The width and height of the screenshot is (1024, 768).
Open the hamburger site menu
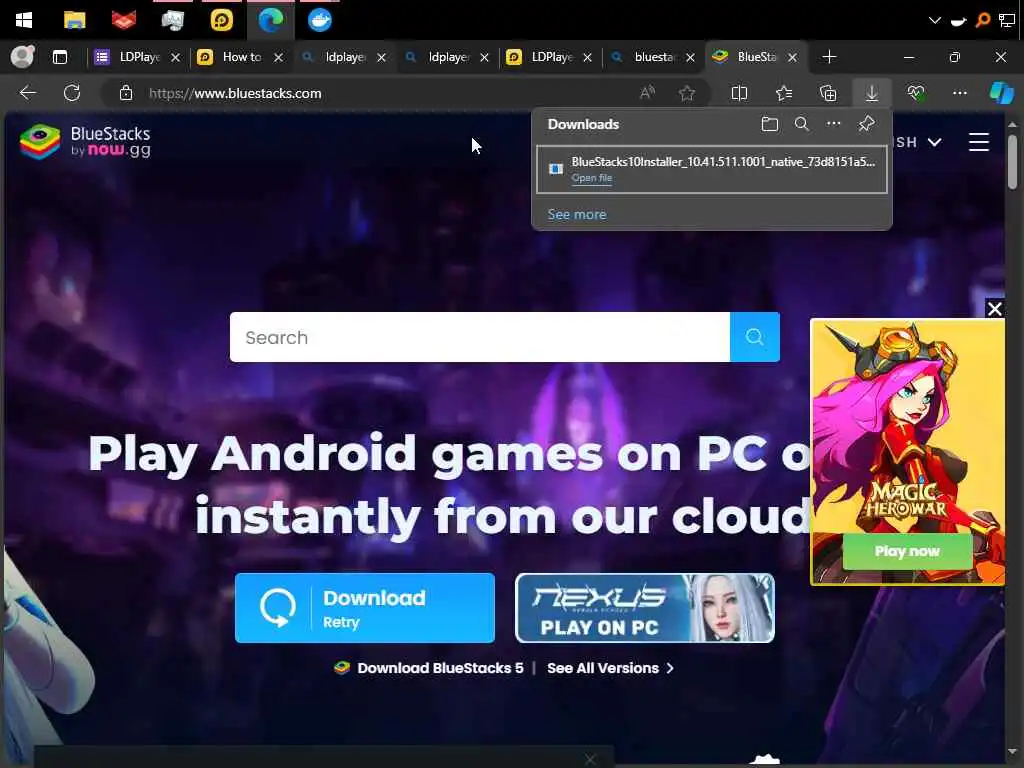point(978,142)
